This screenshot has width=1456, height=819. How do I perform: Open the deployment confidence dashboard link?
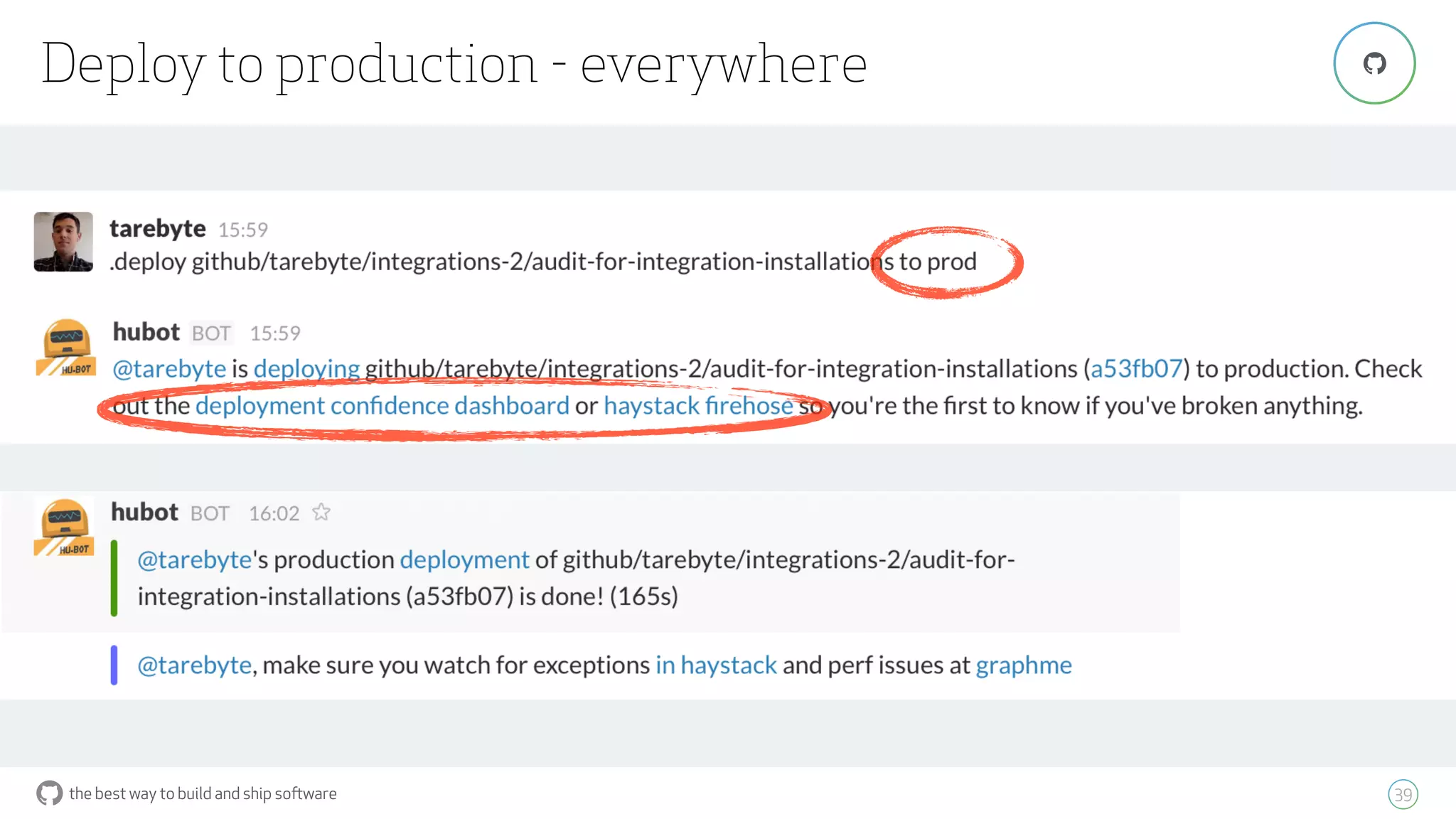pos(382,405)
